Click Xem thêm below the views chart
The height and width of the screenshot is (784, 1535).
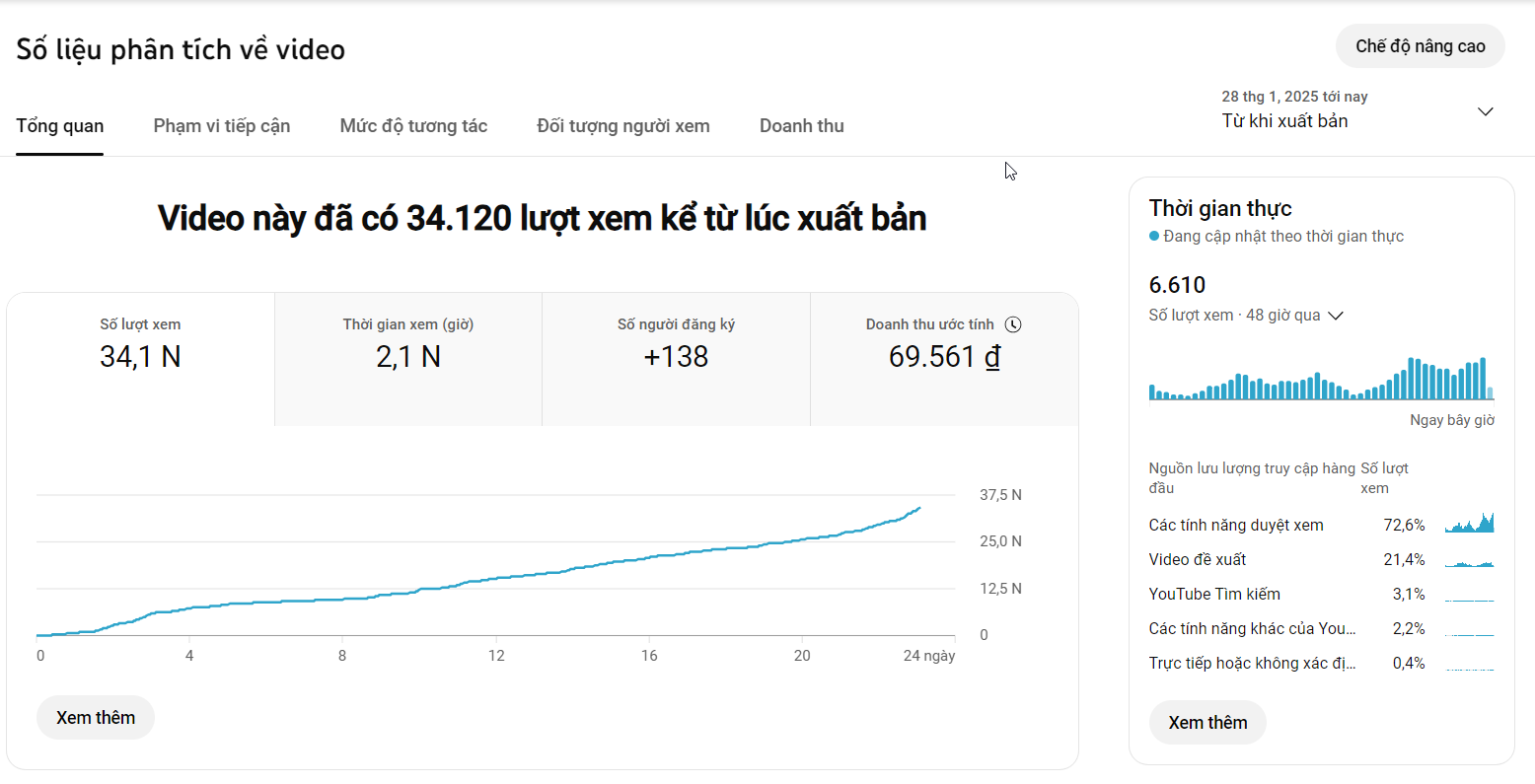(96, 718)
